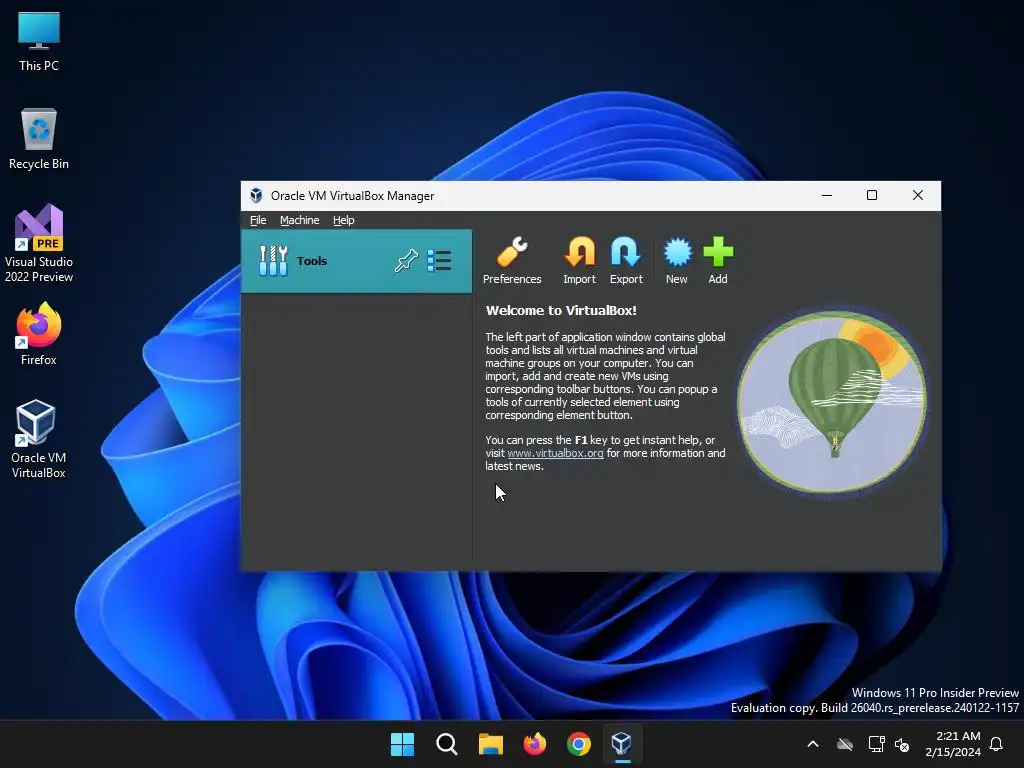Click the VirtualBox icon in the title bar
Image resolution: width=1024 pixels, height=768 pixels.
point(256,195)
